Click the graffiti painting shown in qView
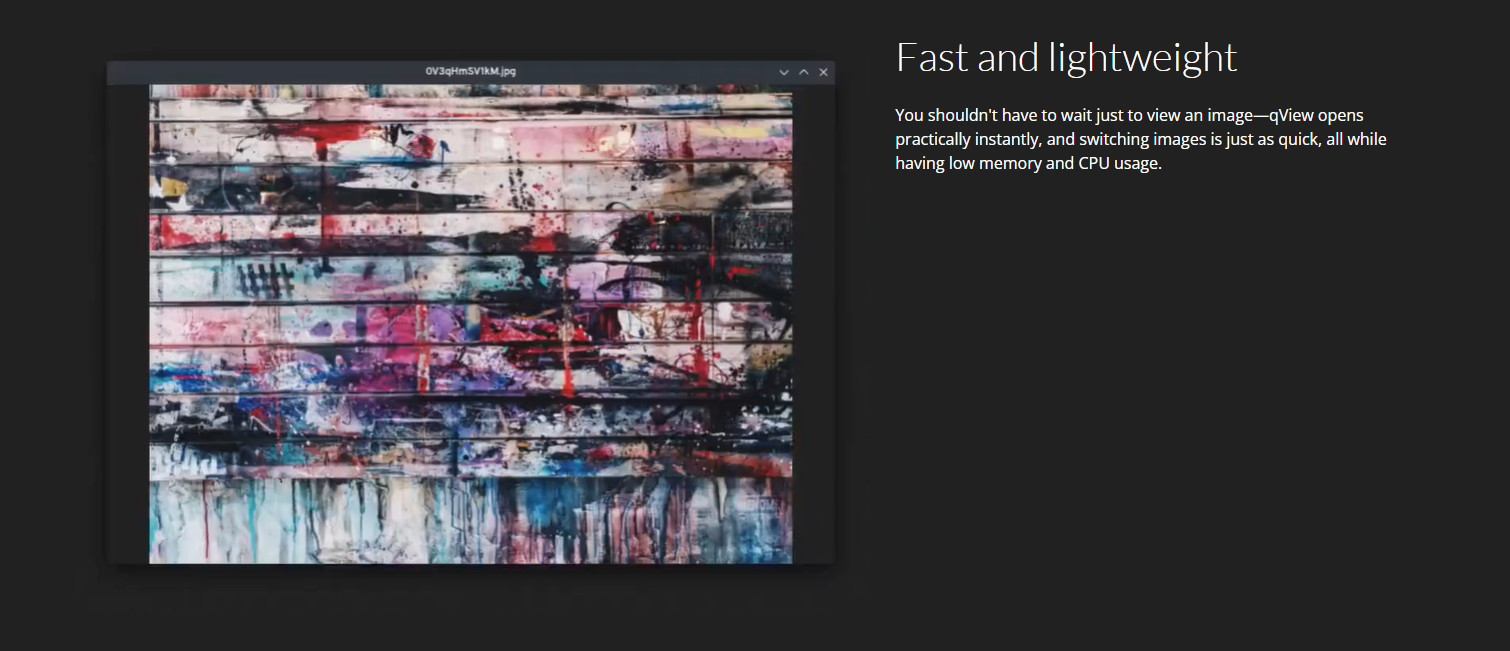The width and height of the screenshot is (1510, 651). (x=471, y=324)
